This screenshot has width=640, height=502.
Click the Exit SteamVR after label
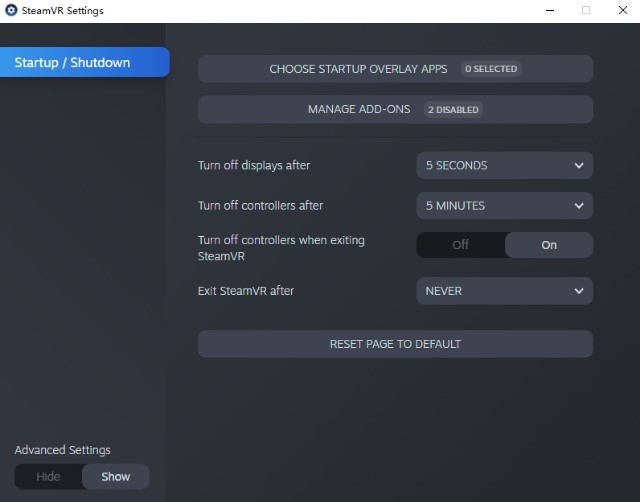click(246, 291)
